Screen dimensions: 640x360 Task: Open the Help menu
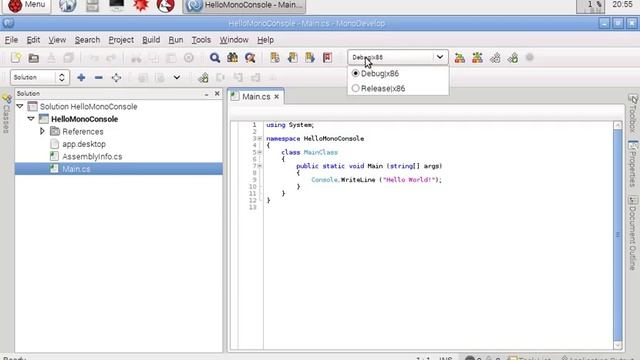(x=265, y=40)
